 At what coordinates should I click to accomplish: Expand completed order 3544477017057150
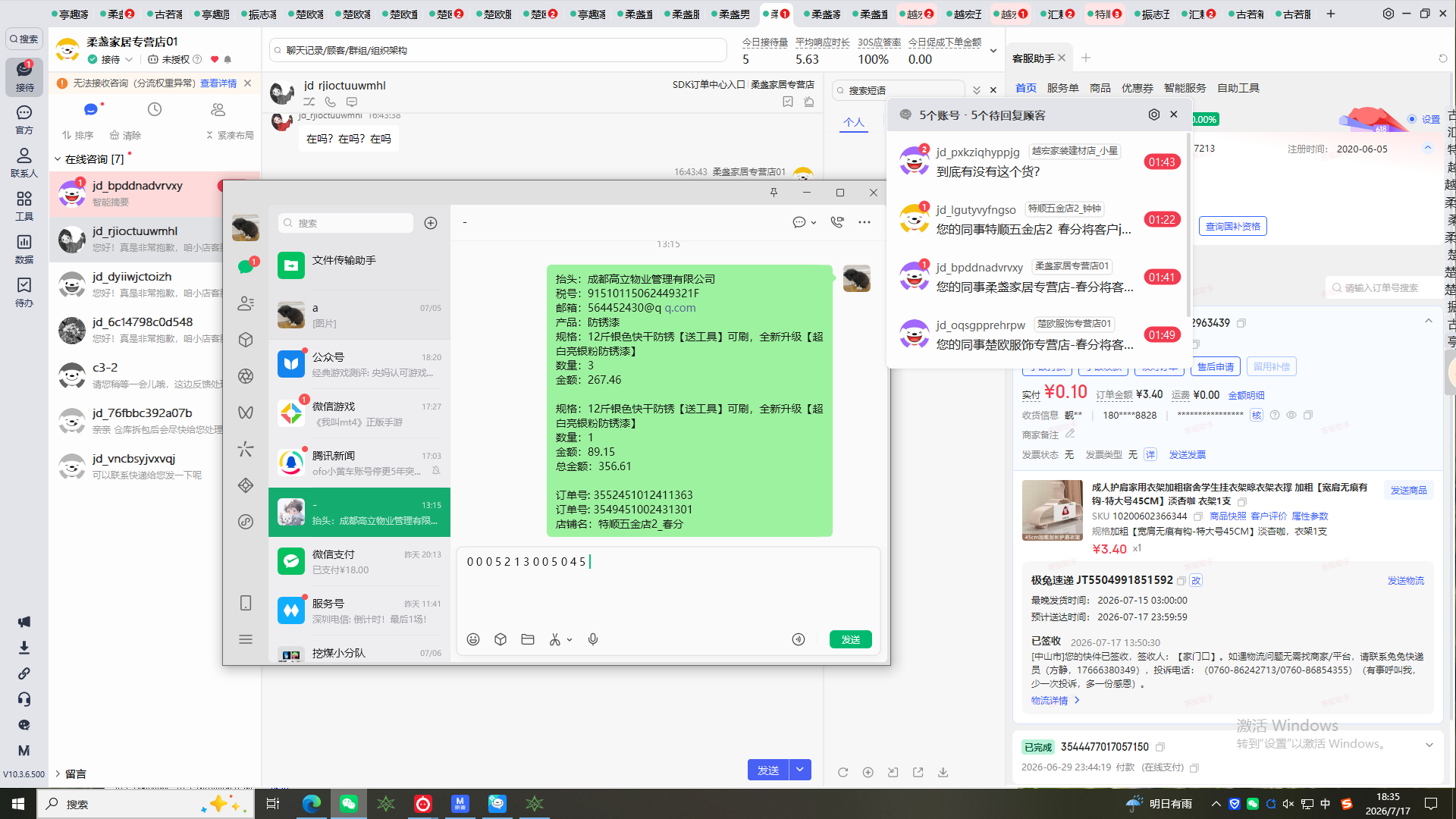click(x=1429, y=745)
